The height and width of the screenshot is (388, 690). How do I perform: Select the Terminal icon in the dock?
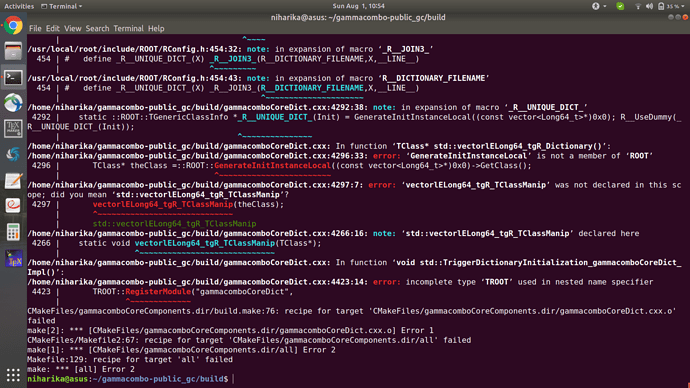(x=13, y=77)
